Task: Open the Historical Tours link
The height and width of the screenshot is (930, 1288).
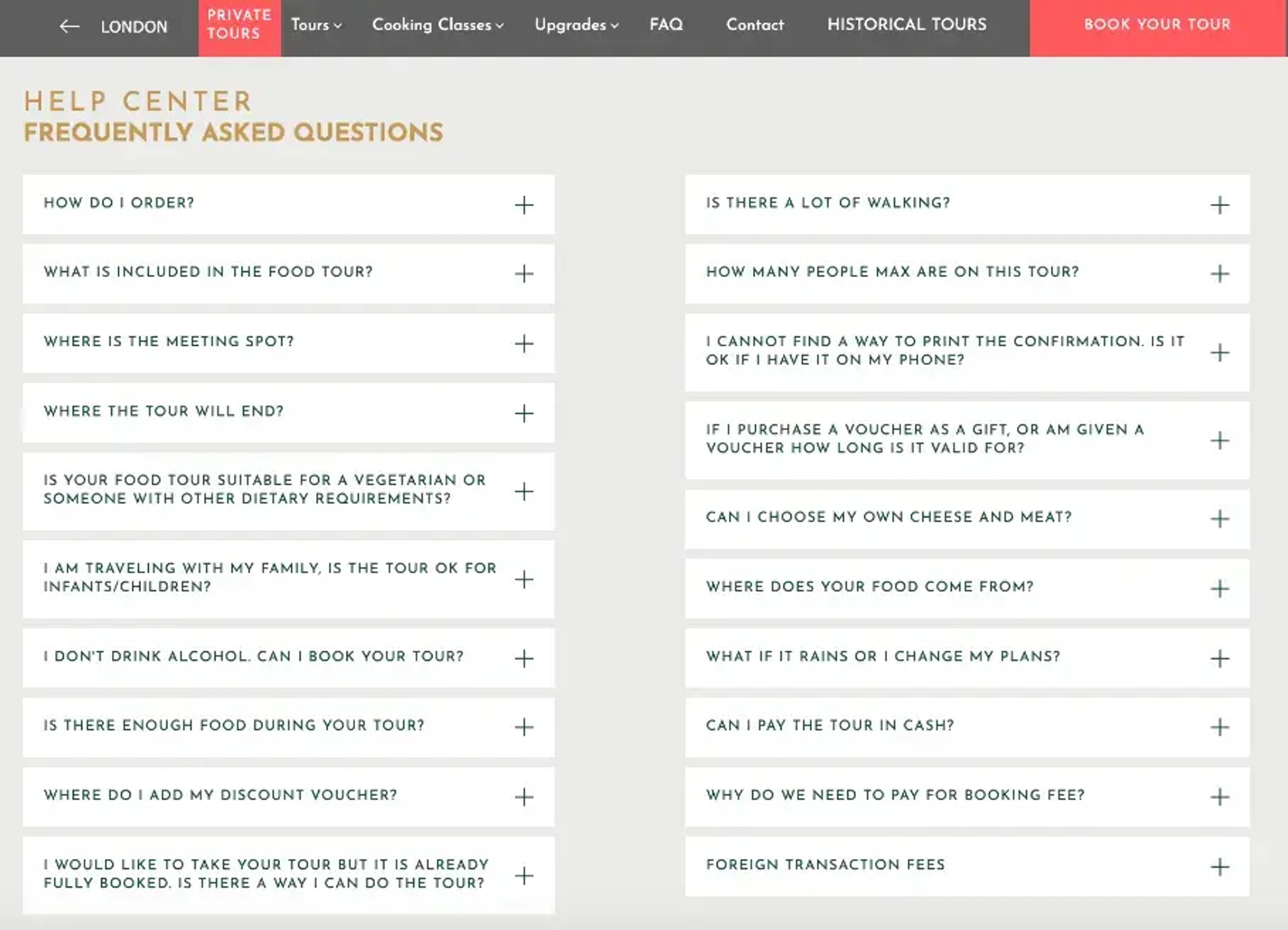Action: (x=907, y=24)
